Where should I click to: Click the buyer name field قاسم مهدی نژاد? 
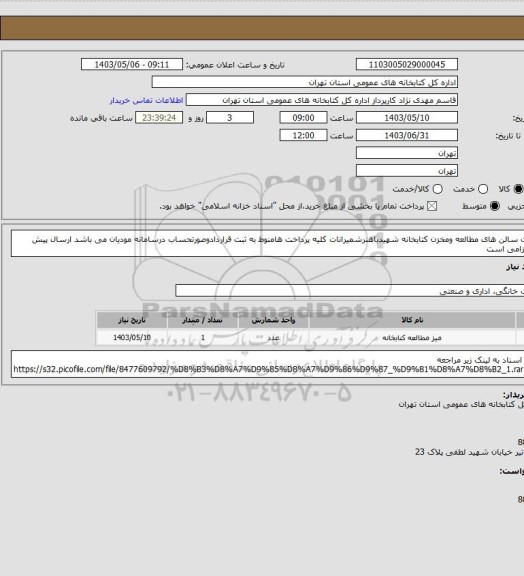tap(322, 100)
